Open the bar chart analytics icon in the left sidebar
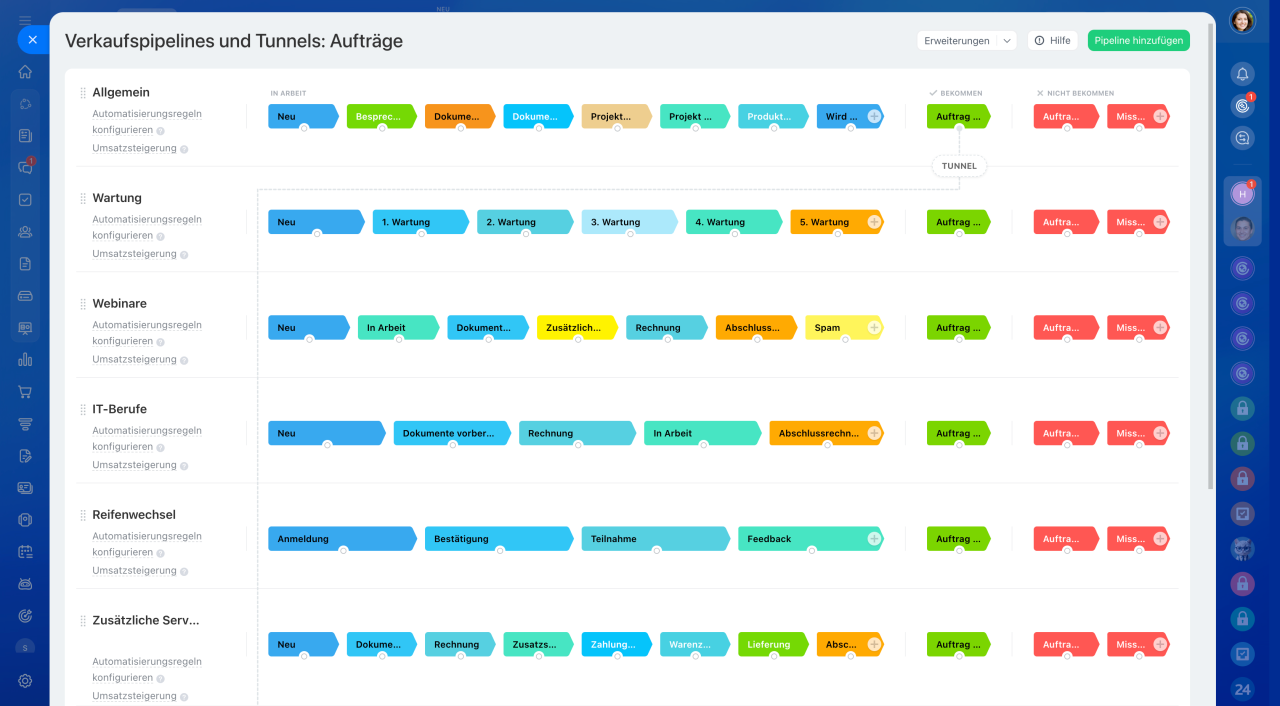 tap(25, 360)
